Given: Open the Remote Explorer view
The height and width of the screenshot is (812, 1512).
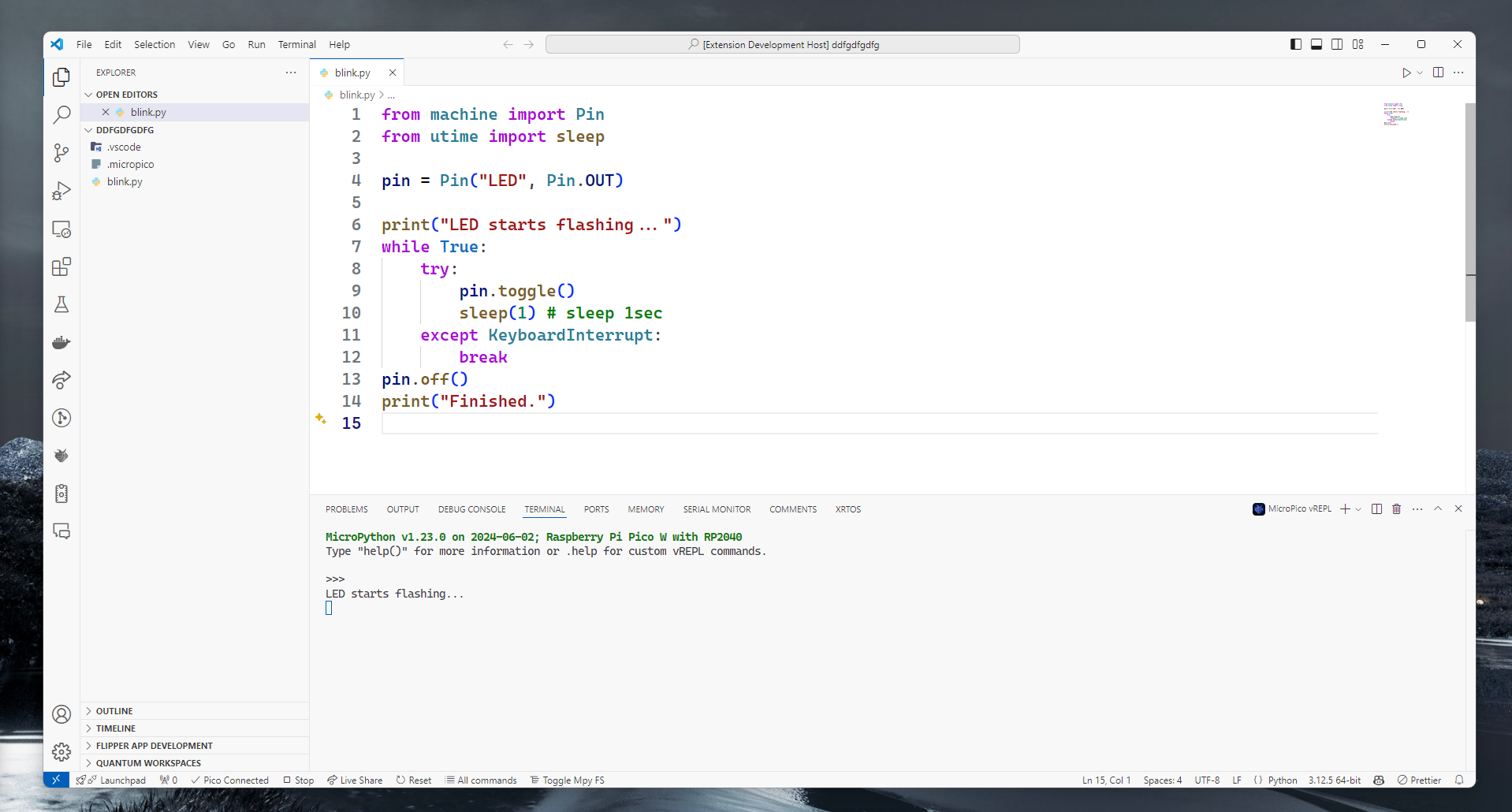Looking at the screenshot, I should point(61,229).
